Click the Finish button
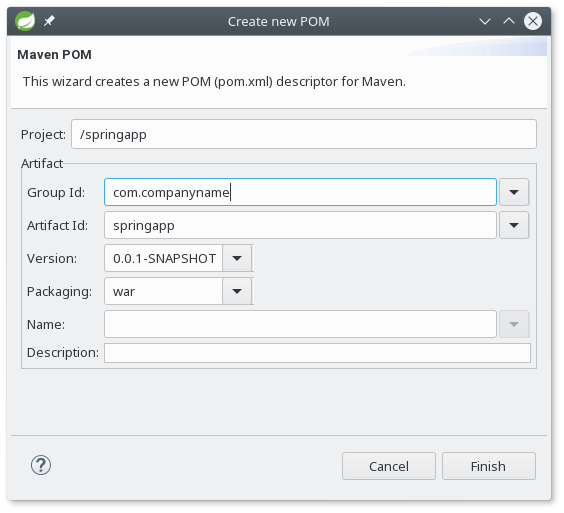Viewport: 564px width, 513px height. click(488, 466)
